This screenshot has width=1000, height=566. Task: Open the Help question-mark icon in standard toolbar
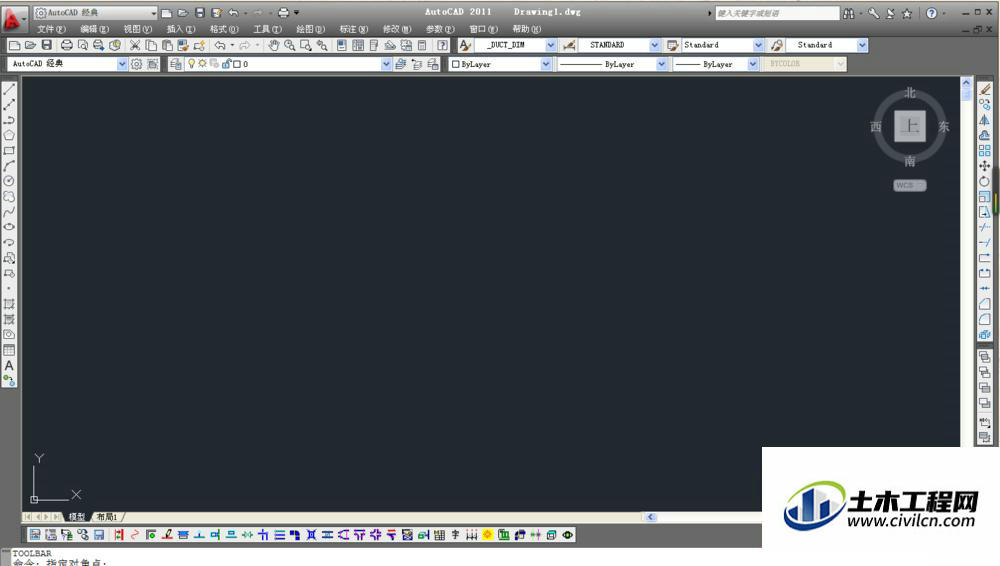coord(442,45)
